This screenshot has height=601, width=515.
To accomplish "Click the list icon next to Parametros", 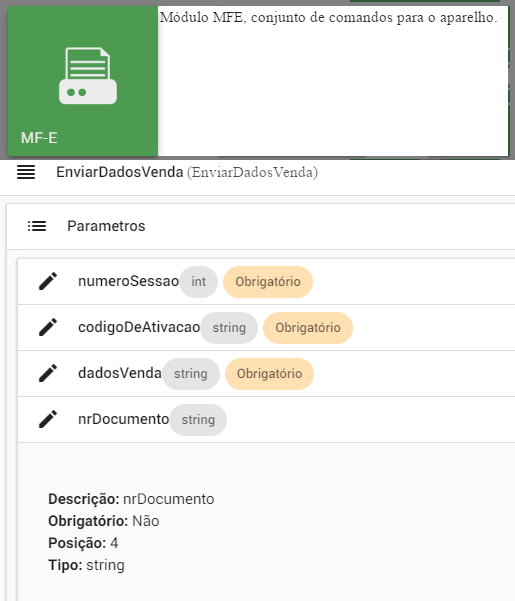I will point(37,226).
